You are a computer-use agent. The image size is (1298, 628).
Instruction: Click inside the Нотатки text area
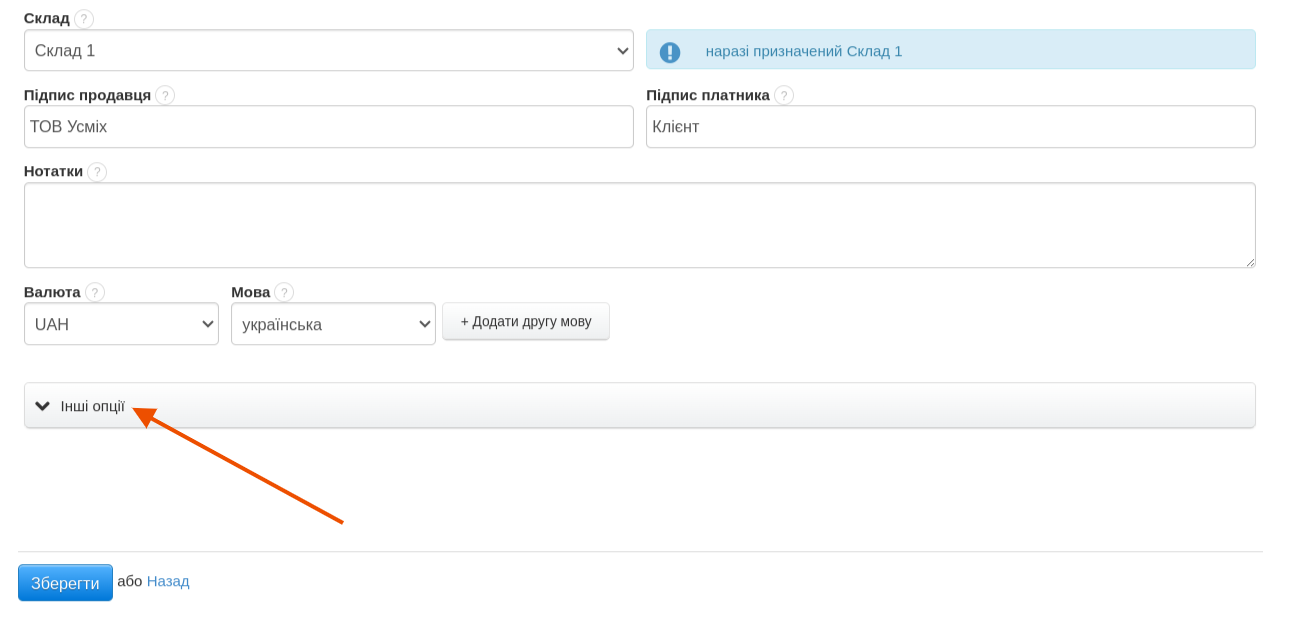639,225
